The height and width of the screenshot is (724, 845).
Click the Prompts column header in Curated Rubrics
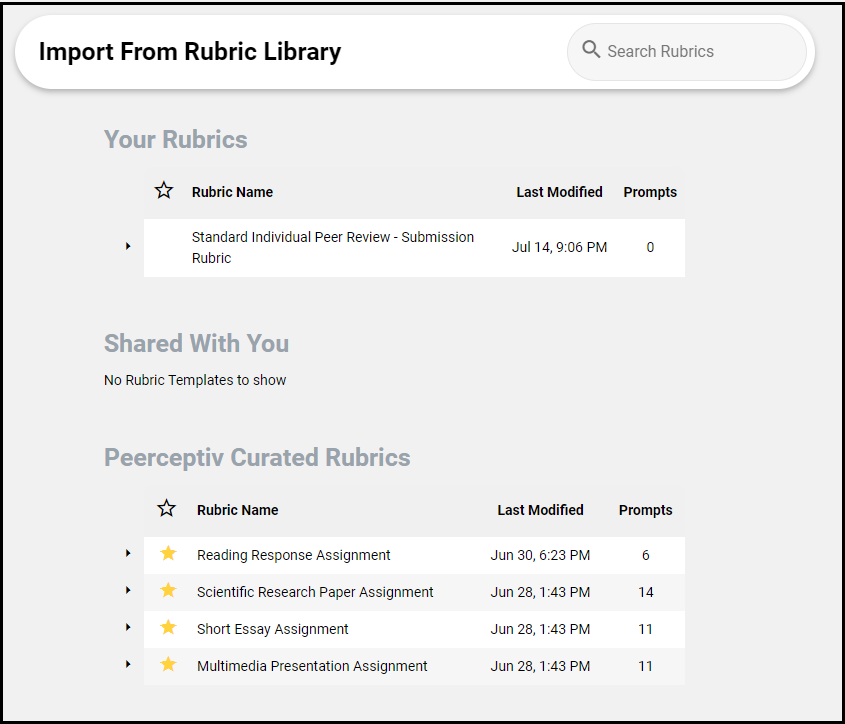tap(645, 510)
